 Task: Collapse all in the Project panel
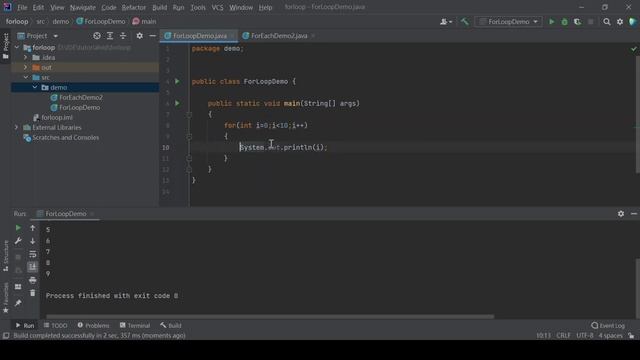[123, 36]
